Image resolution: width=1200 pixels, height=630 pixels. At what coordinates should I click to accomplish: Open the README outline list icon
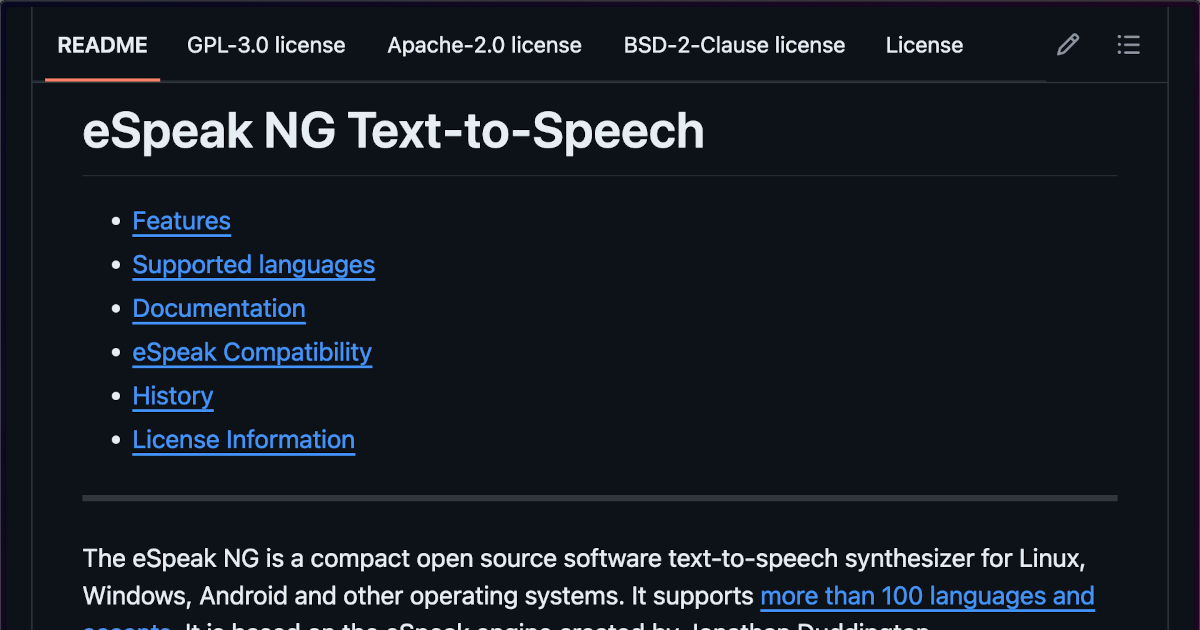pos(1128,44)
